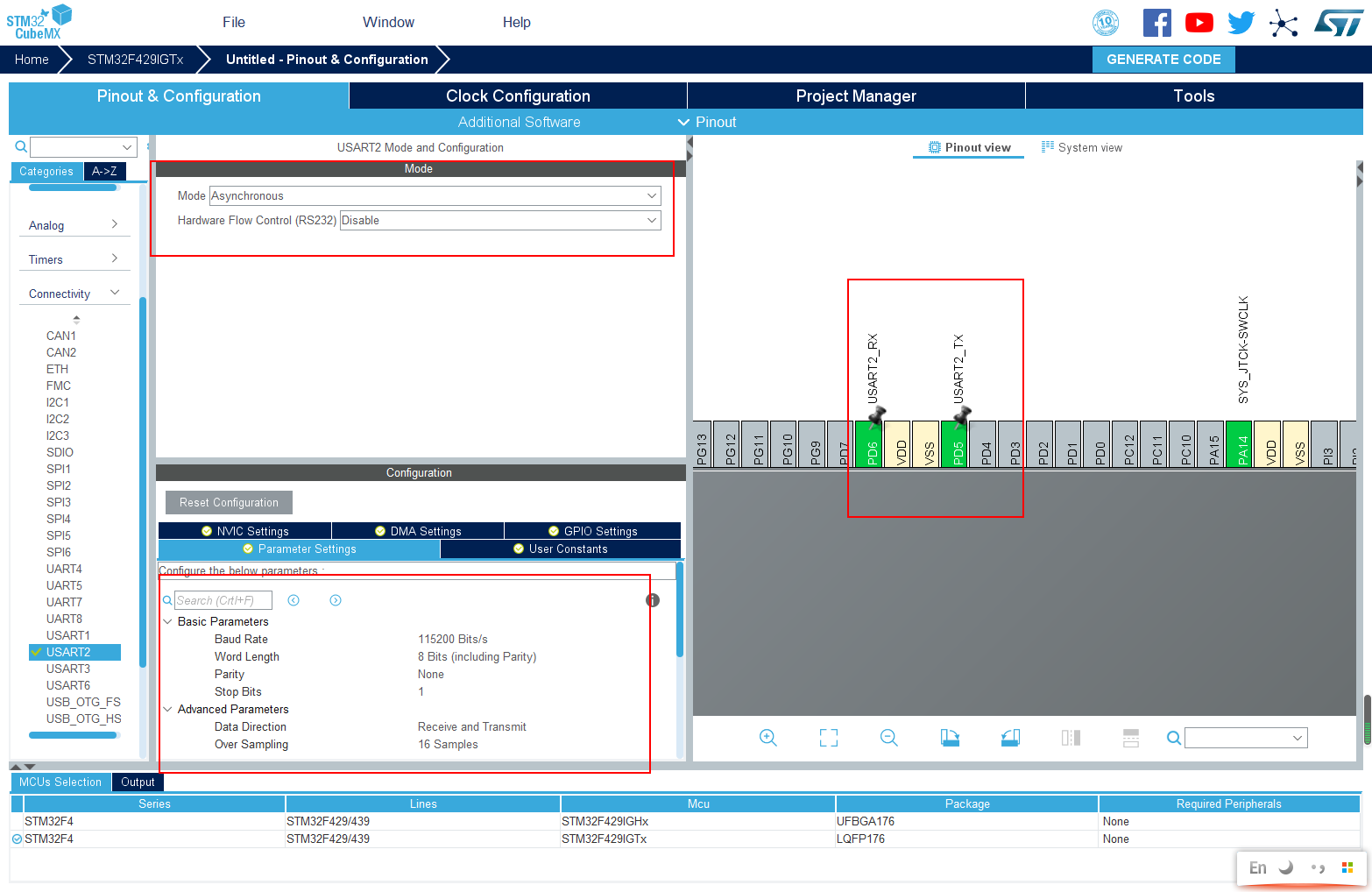This screenshot has width=1372, height=892.
Task: Click pin PD5 on the chip
Action: (954, 444)
